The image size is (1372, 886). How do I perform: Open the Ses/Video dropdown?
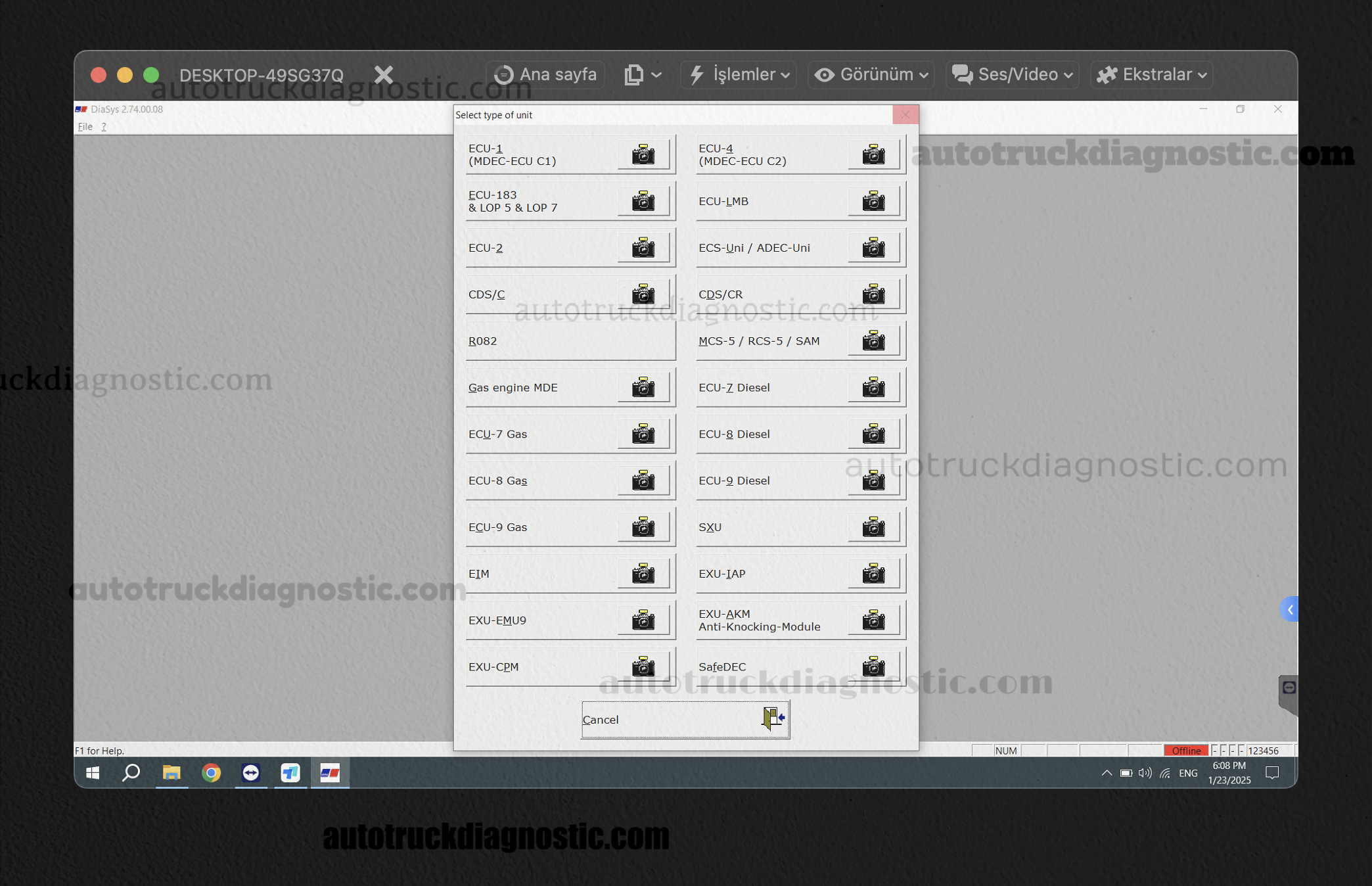(x=1012, y=74)
